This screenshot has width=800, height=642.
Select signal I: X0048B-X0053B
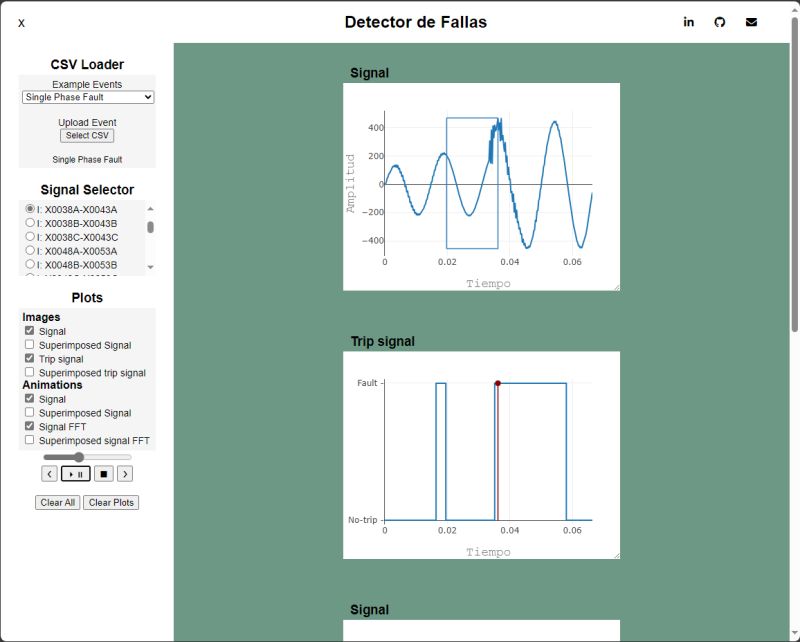tap(30, 264)
